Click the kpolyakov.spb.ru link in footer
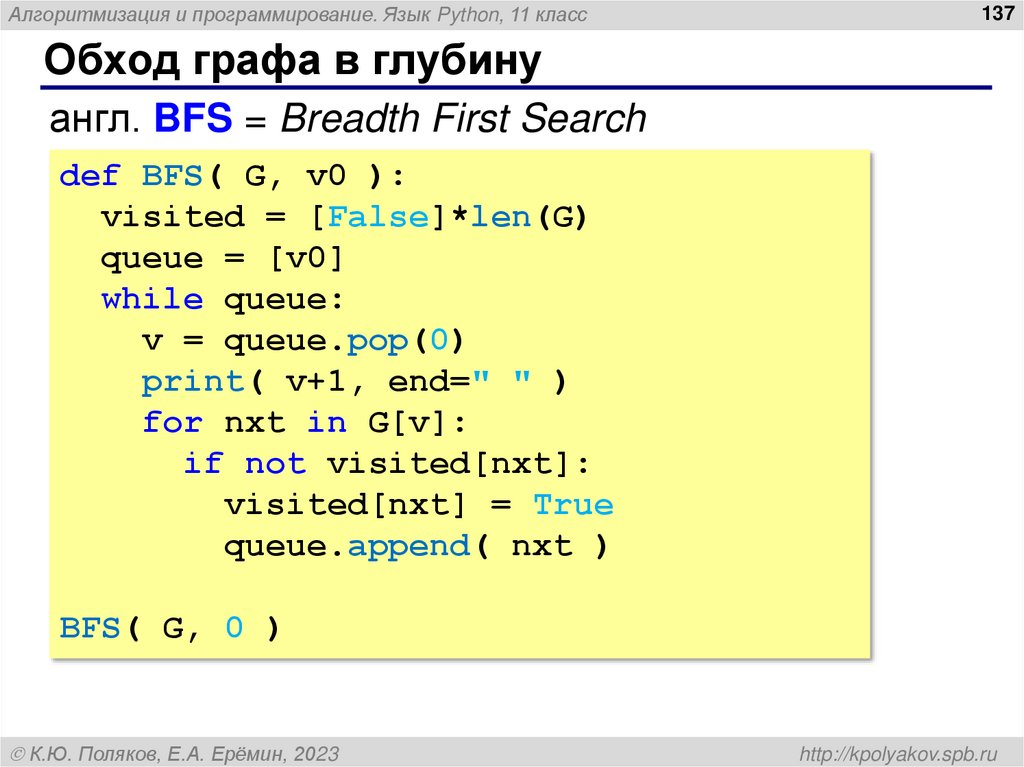The height and width of the screenshot is (767, 1024). pos(899,754)
